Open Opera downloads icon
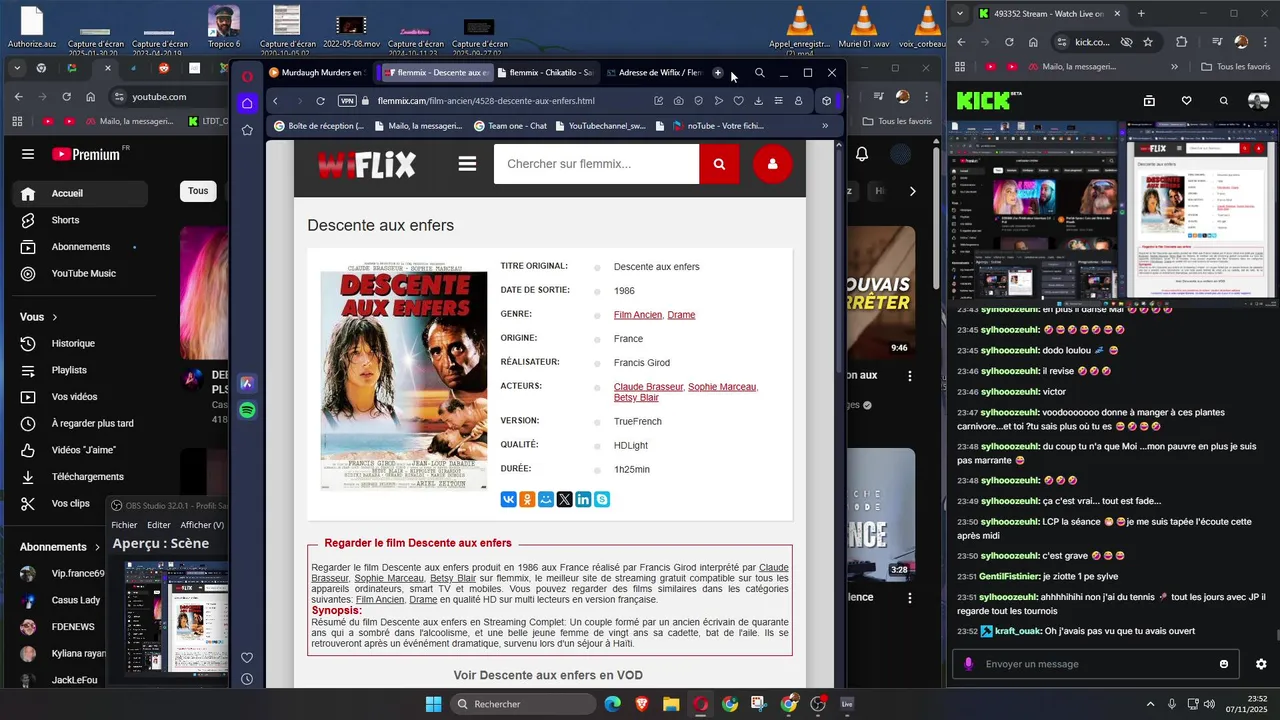The width and height of the screenshot is (1280, 720). [758, 101]
